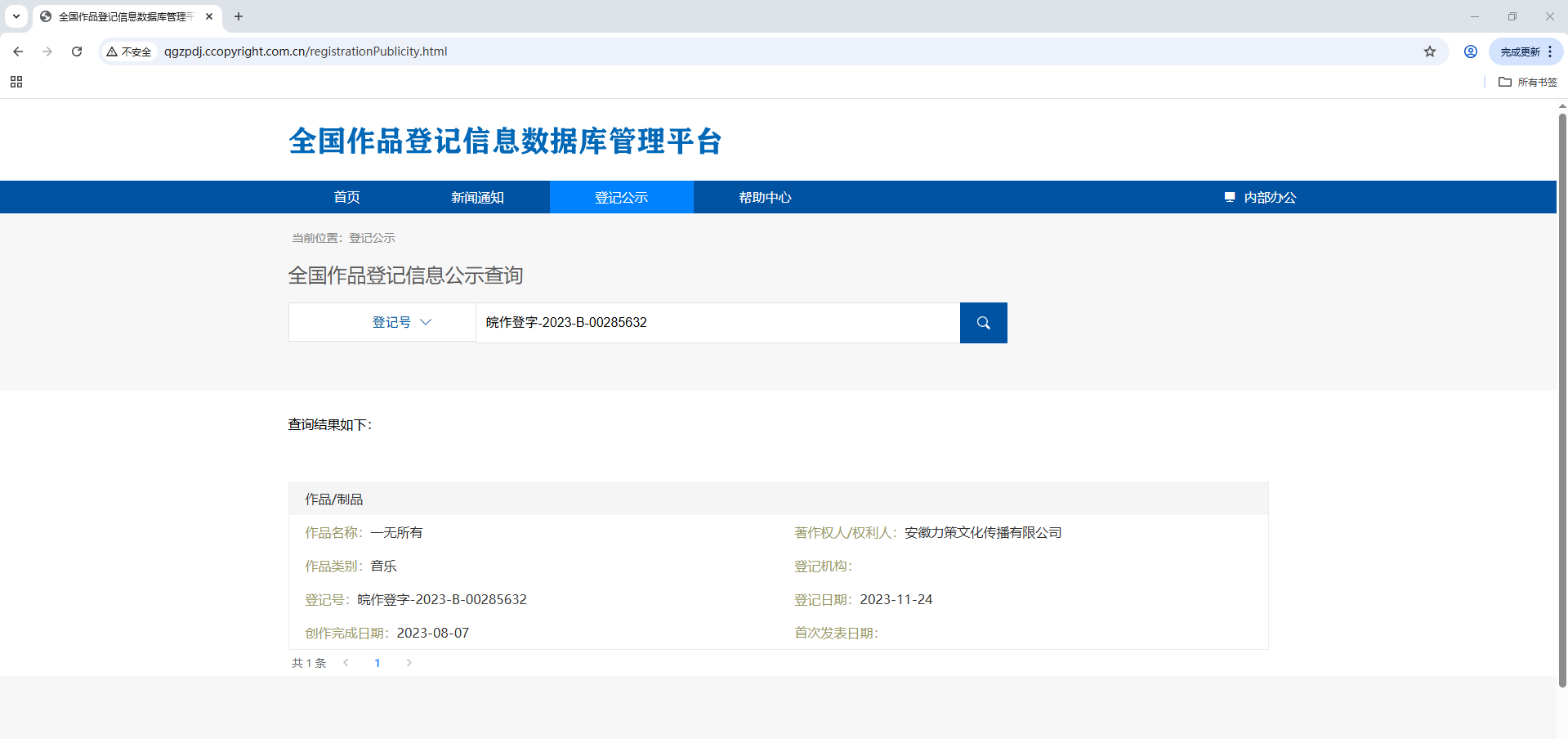This screenshot has width=1568, height=739.
Task: Reload the page using the refresh icon
Action: (77, 52)
